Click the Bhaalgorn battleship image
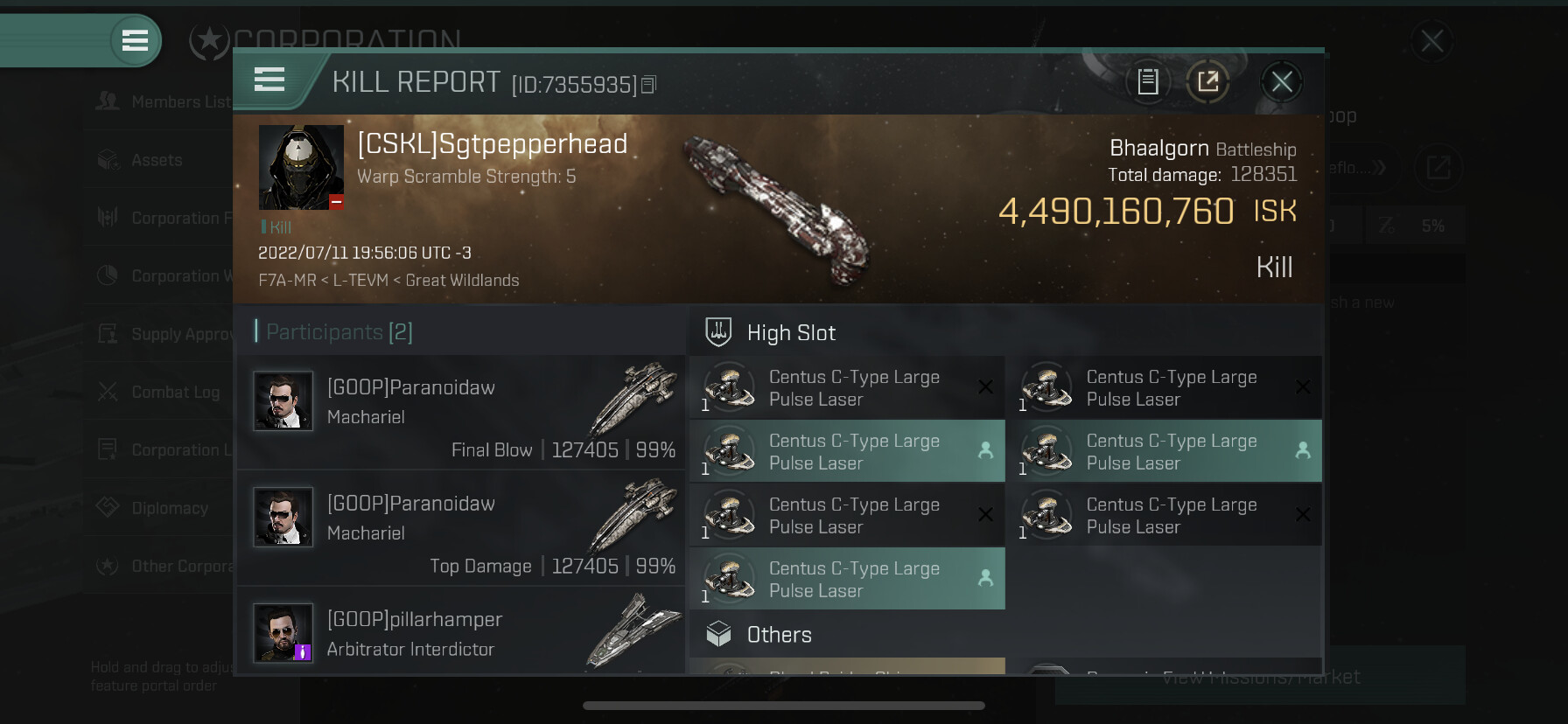This screenshot has width=1568, height=724. (x=776, y=210)
